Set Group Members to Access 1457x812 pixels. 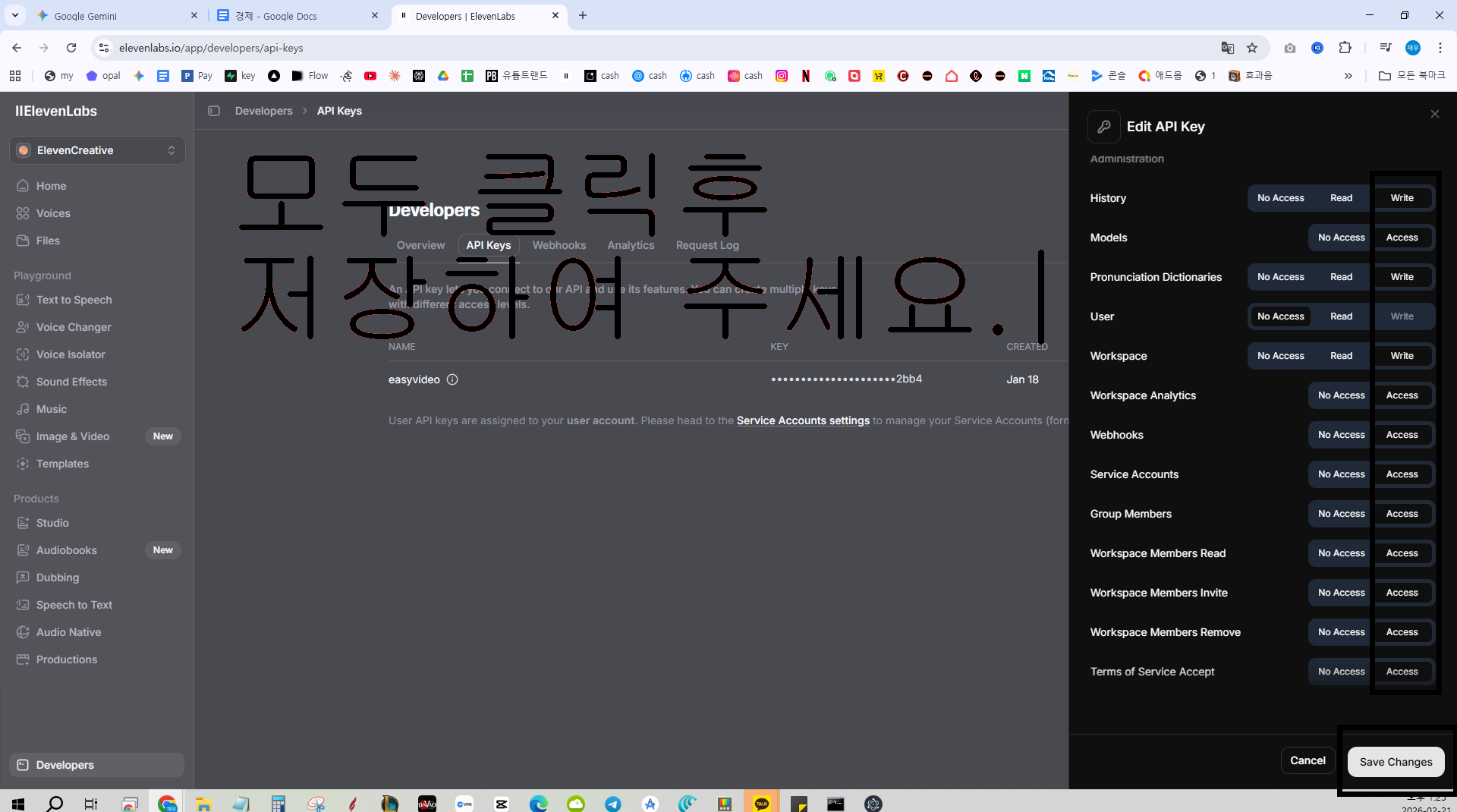[x=1402, y=514]
